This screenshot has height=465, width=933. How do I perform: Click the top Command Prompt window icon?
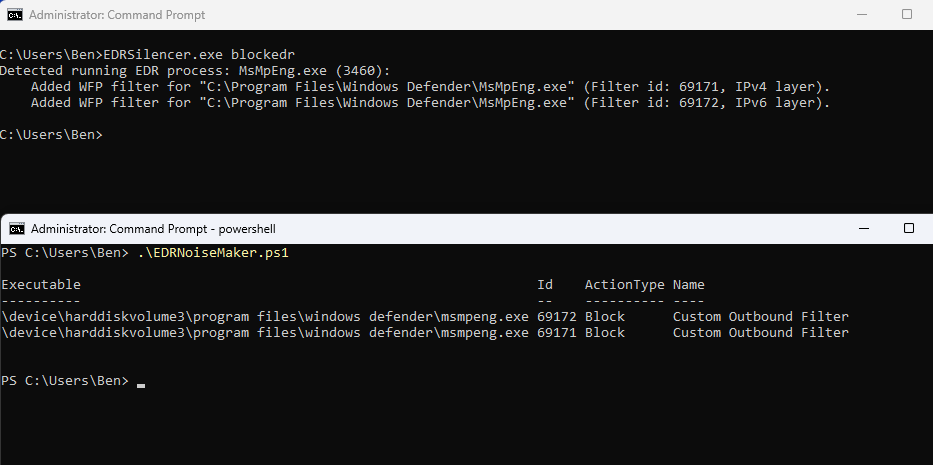(15, 15)
